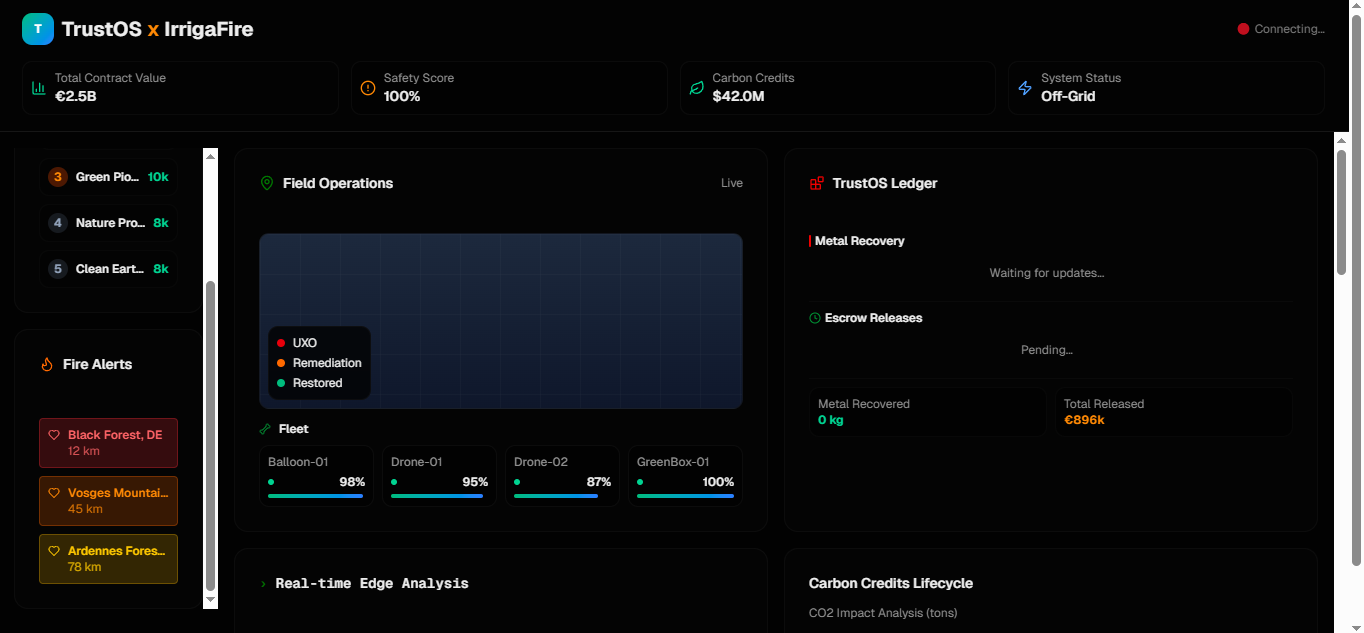Click the CO2 Impact Analysis (tons) label
The height and width of the screenshot is (633, 1364).
(883, 613)
